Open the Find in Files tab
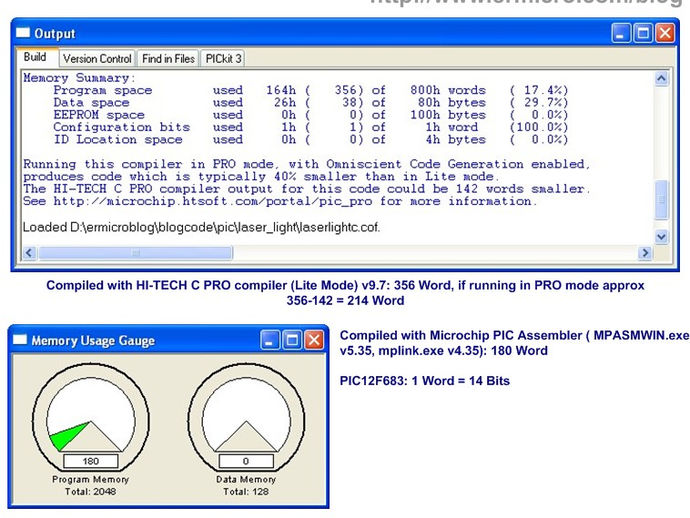 pos(168,59)
